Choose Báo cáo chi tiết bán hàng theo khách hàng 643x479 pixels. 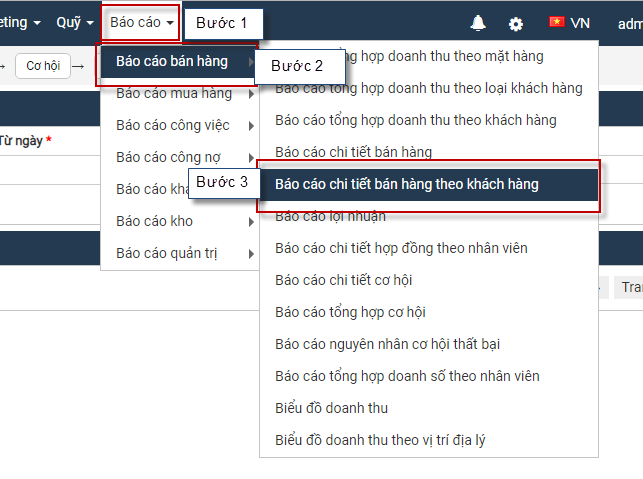407,184
